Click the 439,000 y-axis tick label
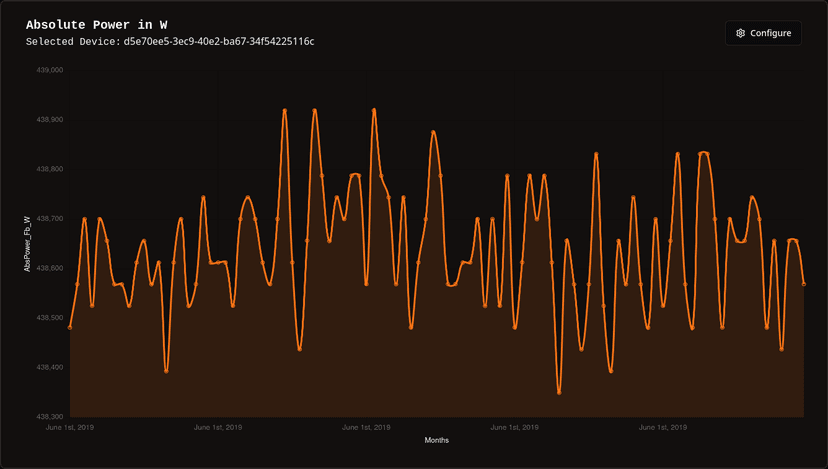Viewport: 828px width, 469px height. [x=50, y=71]
